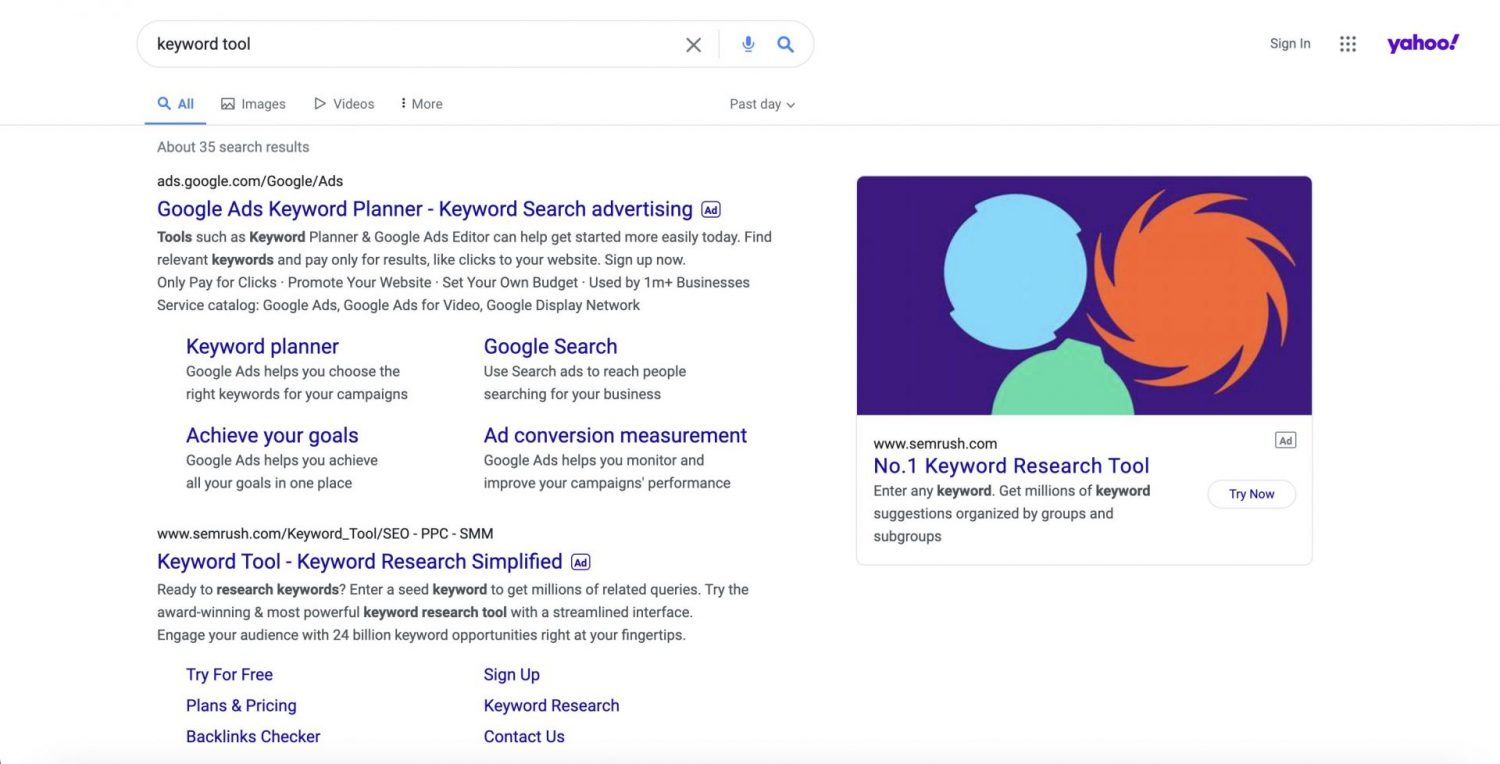Open the Backlinks Checker link
The height and width of the screenshot is (764, 1500).
[253, 737]
